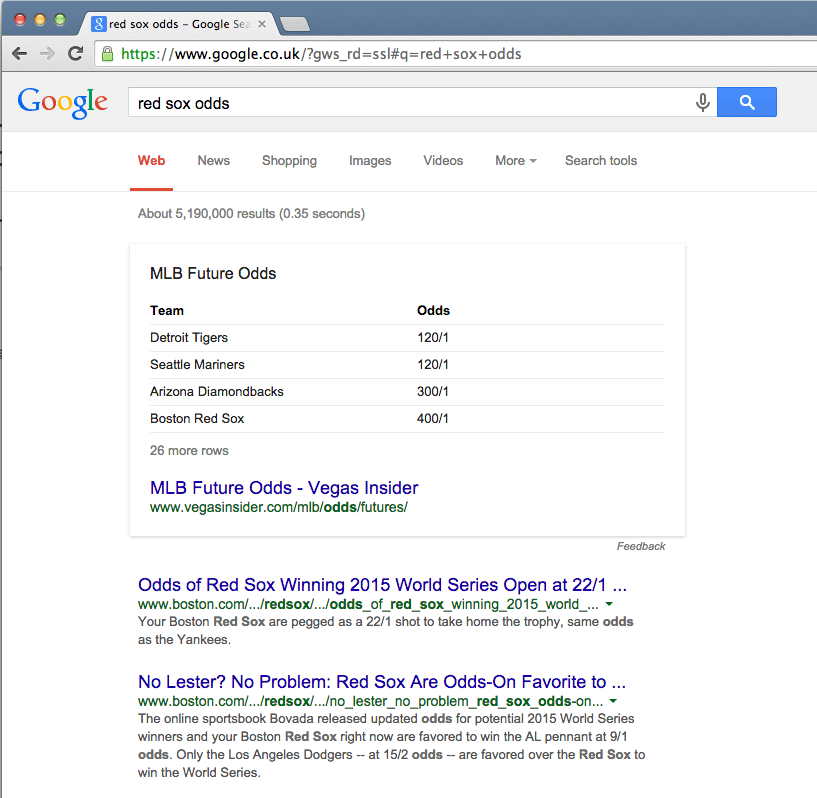Viewport: 817px width, 798px height.
Task: Click the Google logo
Action: [x=63, y=102]
